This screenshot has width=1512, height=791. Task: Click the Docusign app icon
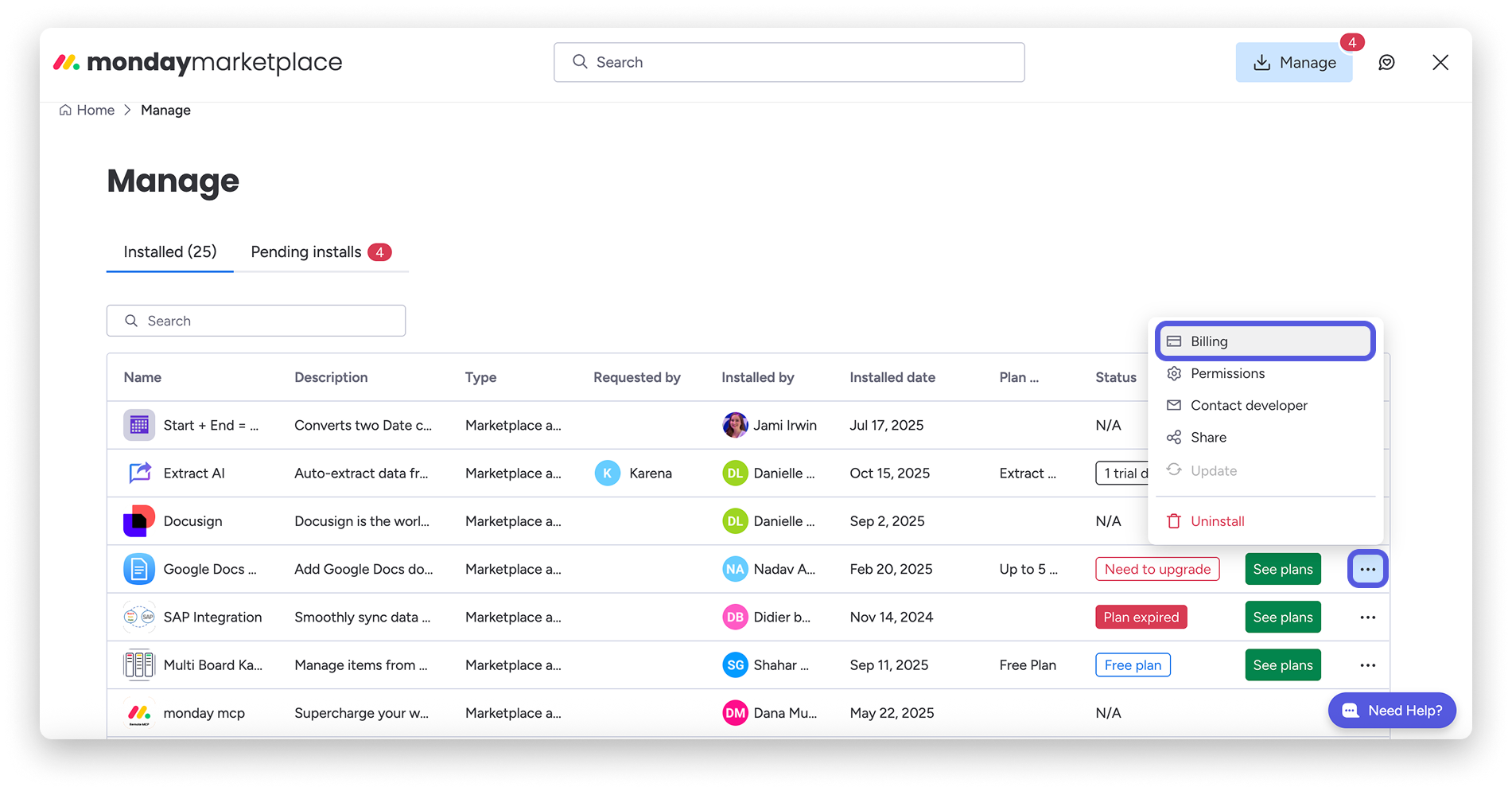coord(139,521)
